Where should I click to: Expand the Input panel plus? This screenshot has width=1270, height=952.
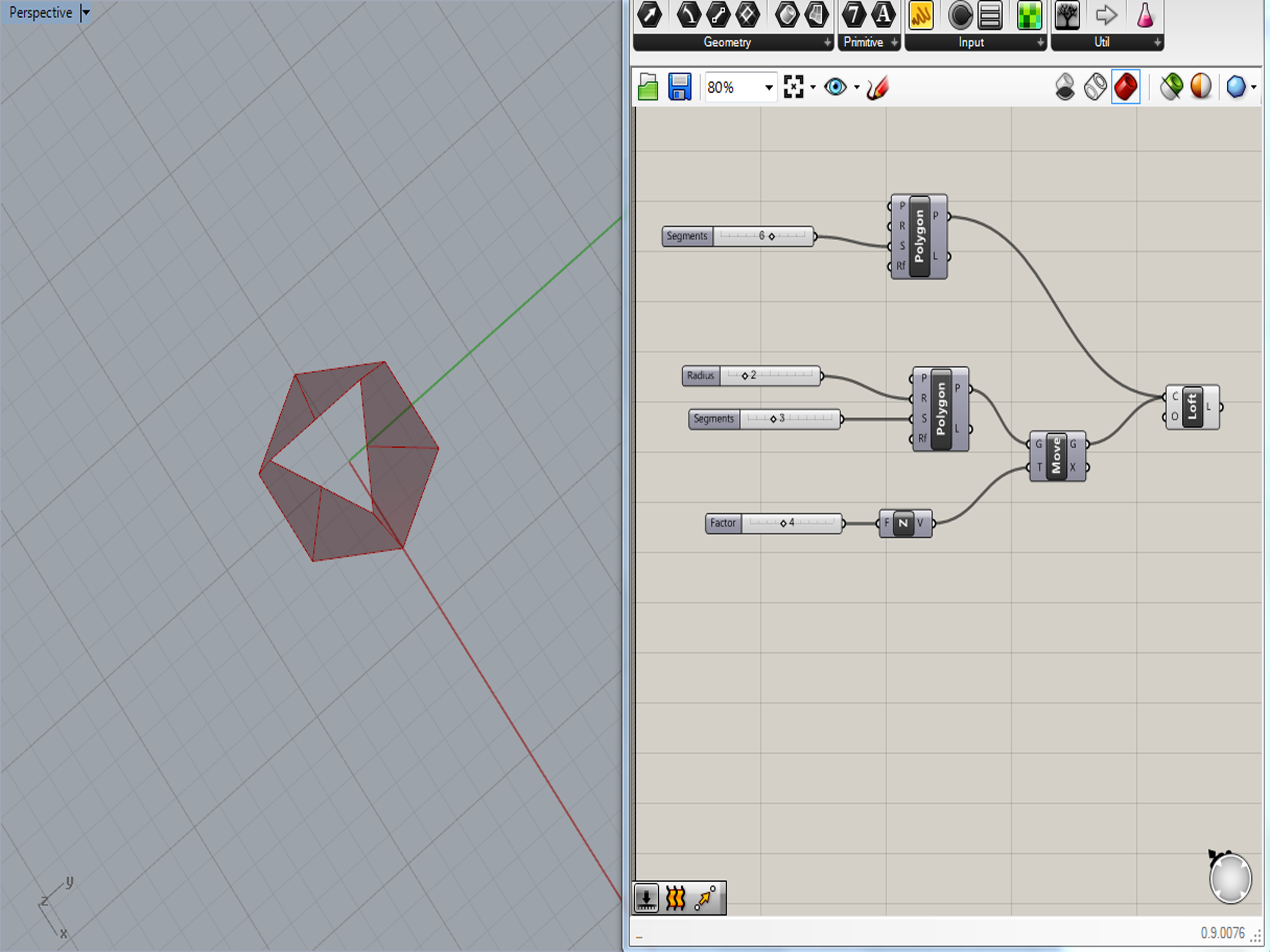pyautogui.click(x=1041, y=42)
